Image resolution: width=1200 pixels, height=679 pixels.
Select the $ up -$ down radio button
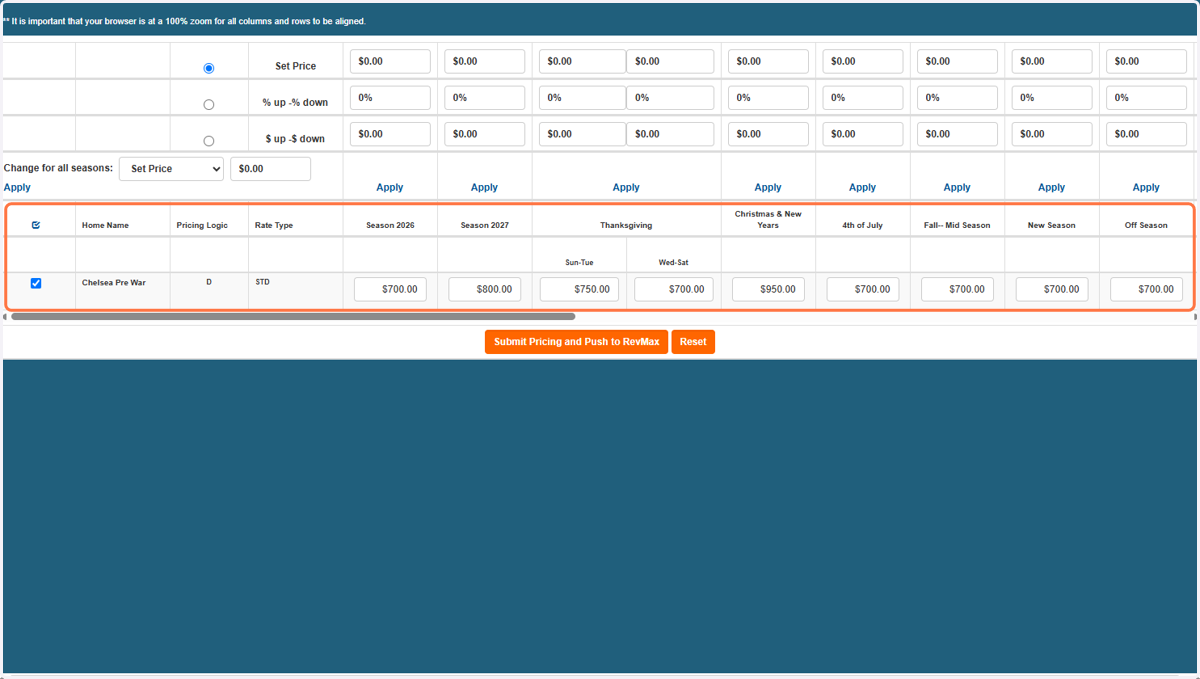click(x=208, y=141)
